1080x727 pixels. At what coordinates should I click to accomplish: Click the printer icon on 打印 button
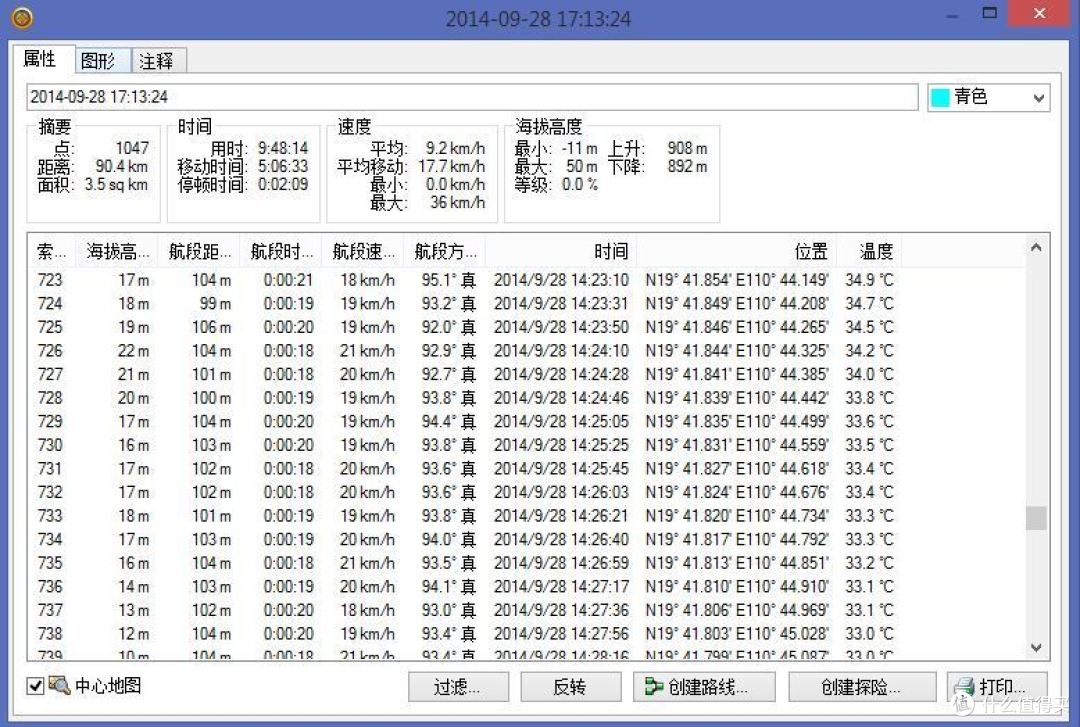pyautogui.click(x=965, y=686)
